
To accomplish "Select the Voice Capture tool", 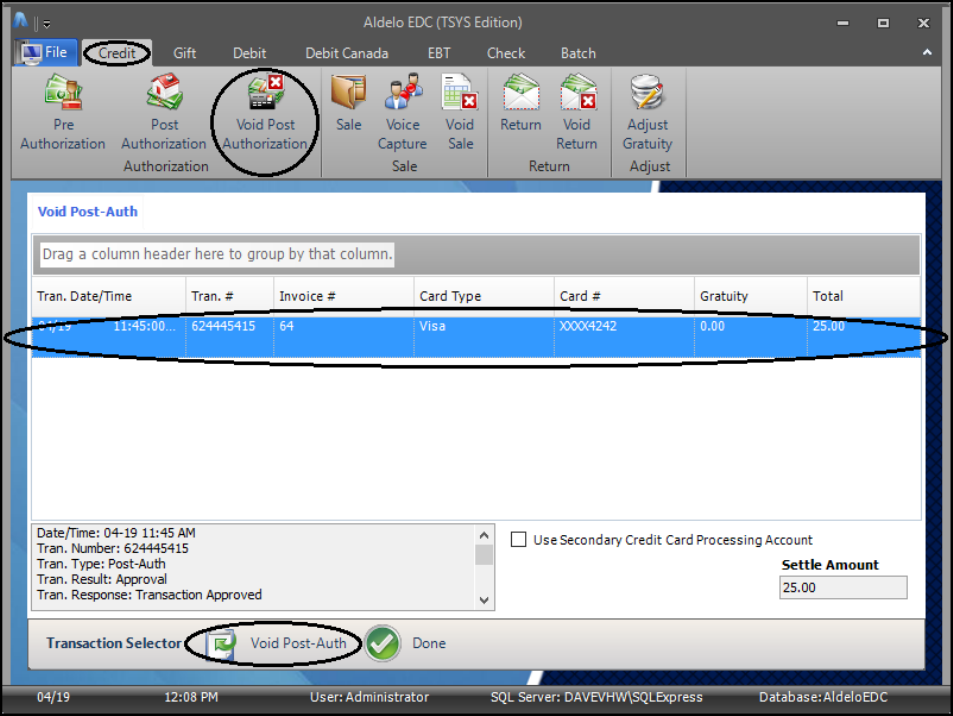I will click(402, 112).
